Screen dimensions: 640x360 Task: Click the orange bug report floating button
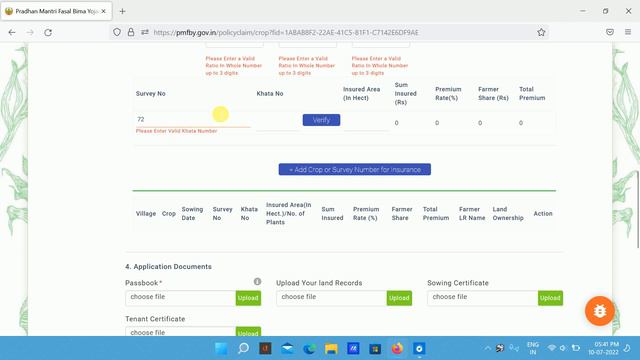[x=600, y=311]
